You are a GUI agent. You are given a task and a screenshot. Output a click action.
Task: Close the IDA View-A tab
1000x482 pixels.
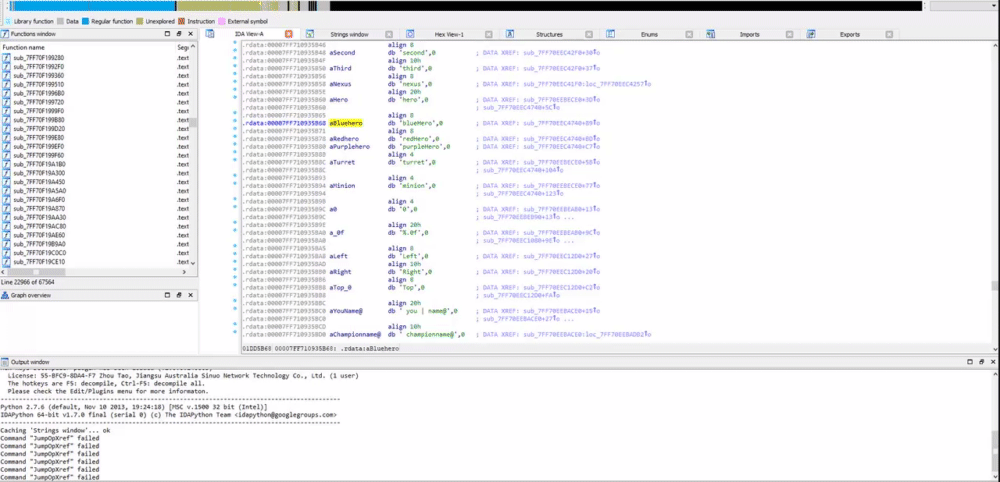pyautogui.click(x=288, y=34)
